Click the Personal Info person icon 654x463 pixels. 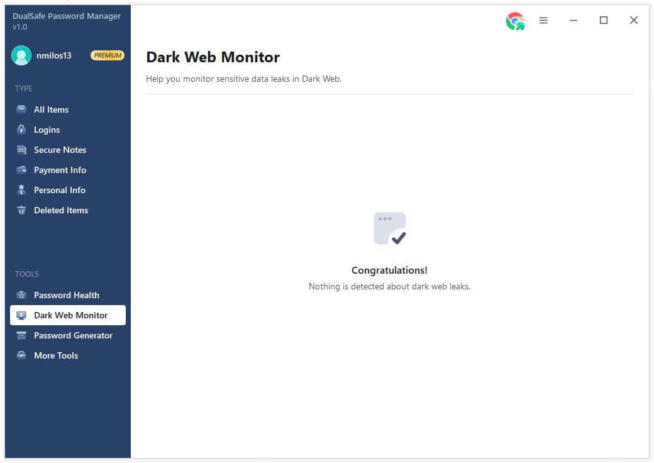click(x=21, y=190)
